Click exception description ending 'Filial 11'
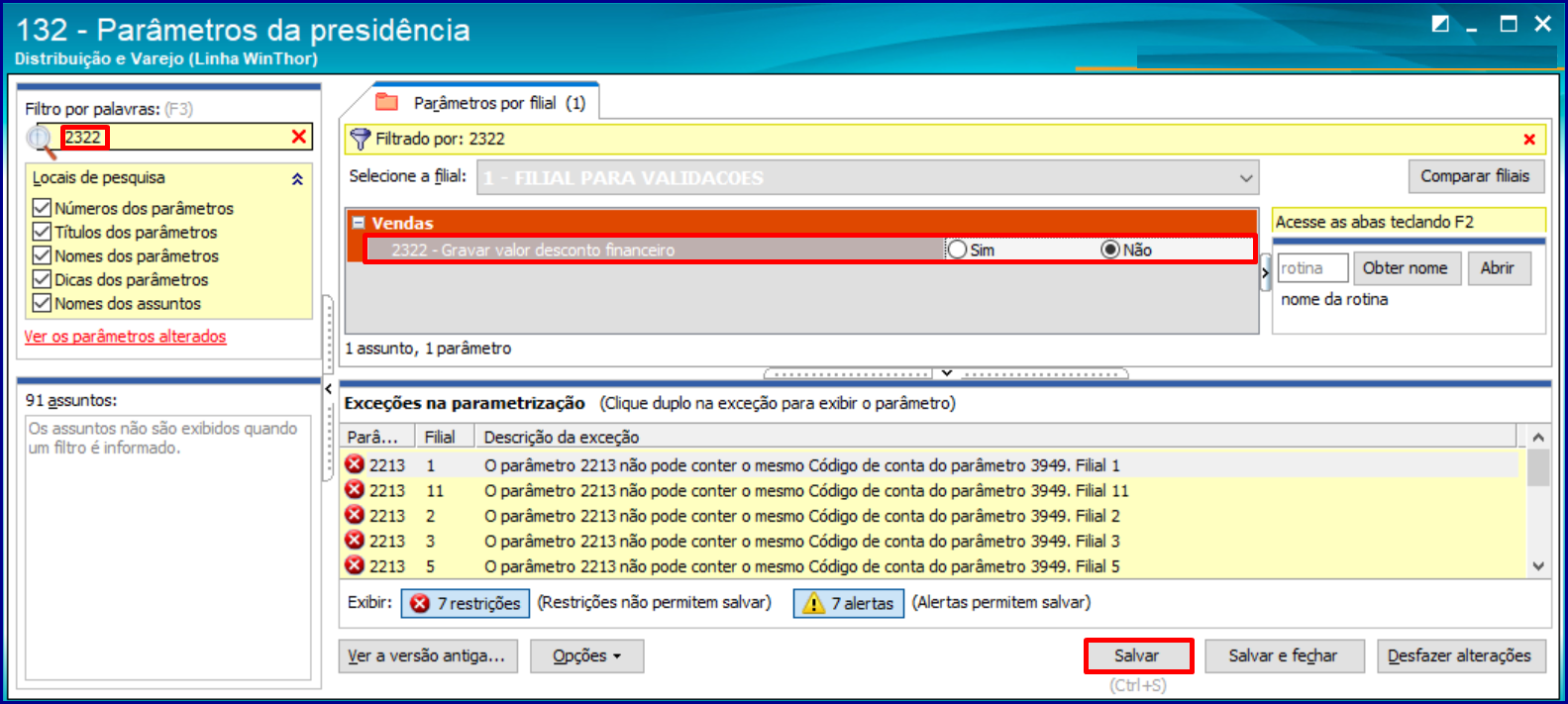1568x704 pixels. 806,490
